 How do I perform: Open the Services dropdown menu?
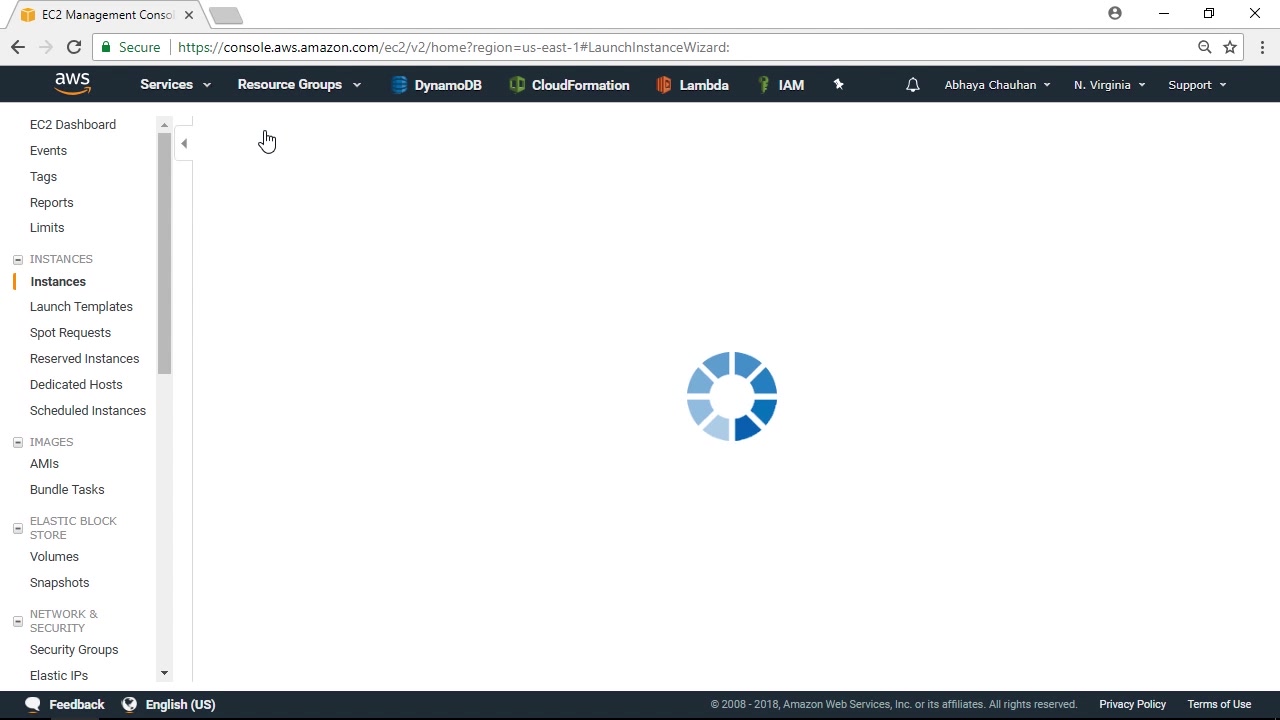point(176,85)
